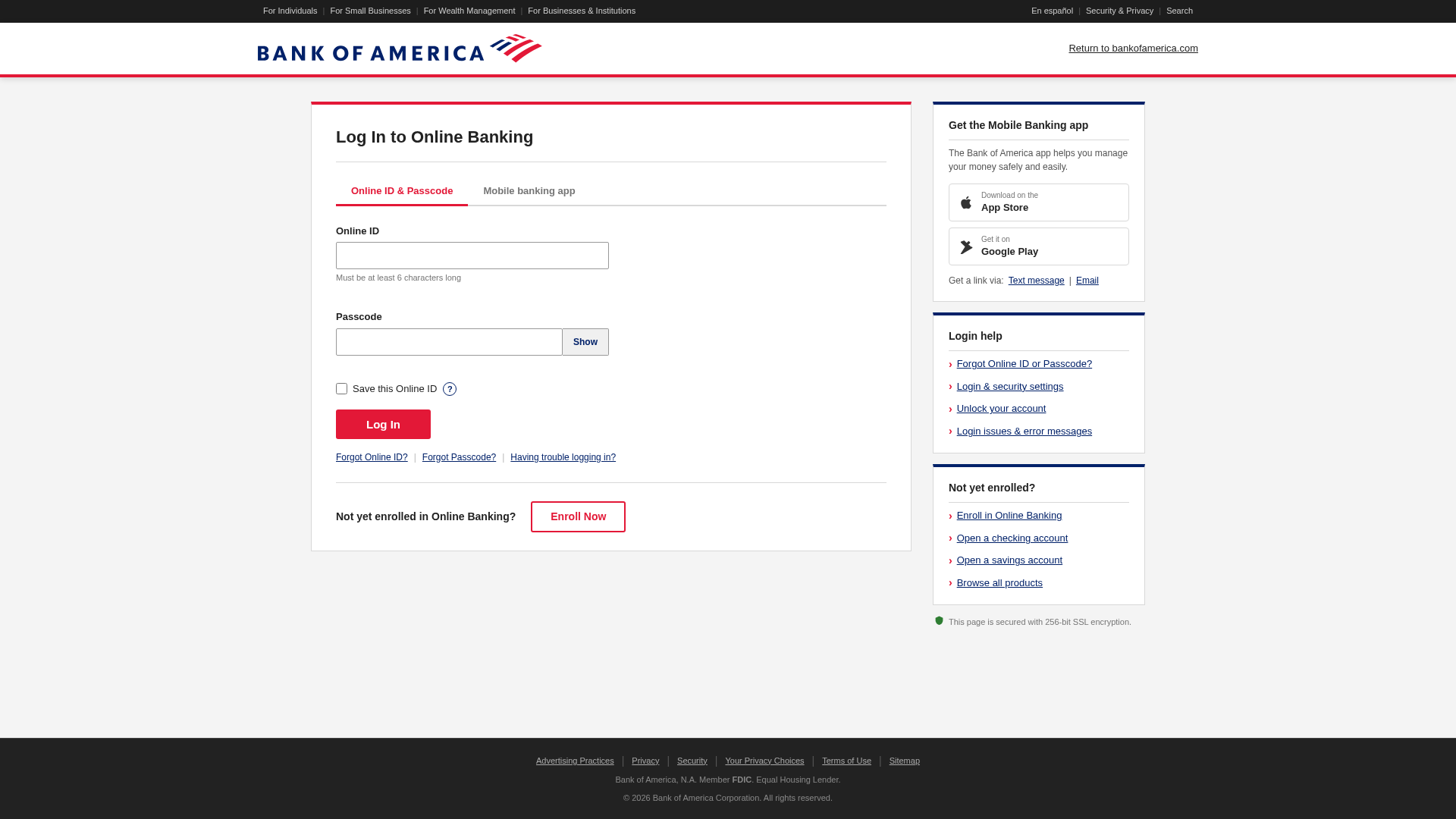Open Enroll in Online Banking link
The width and height of the screenshot is (1456, 819).
(x=1009, y=516)
